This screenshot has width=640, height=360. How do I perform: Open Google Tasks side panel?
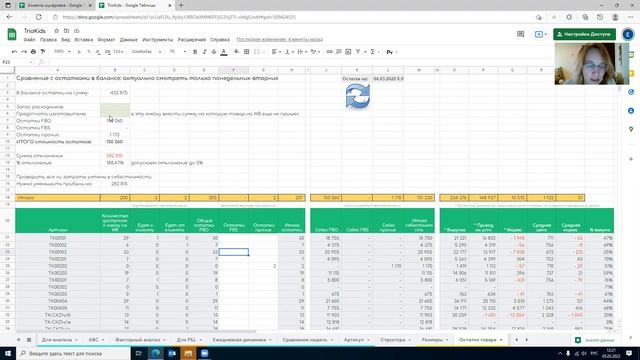631,92
